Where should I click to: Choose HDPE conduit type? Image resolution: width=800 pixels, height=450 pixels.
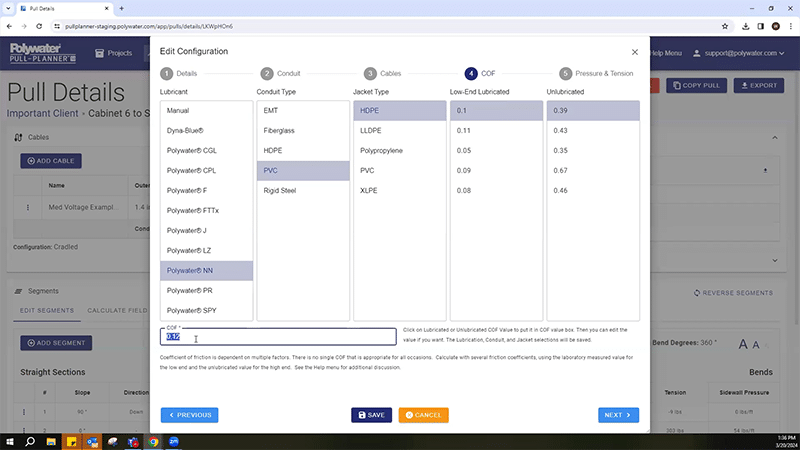click(x=303, y=151)
